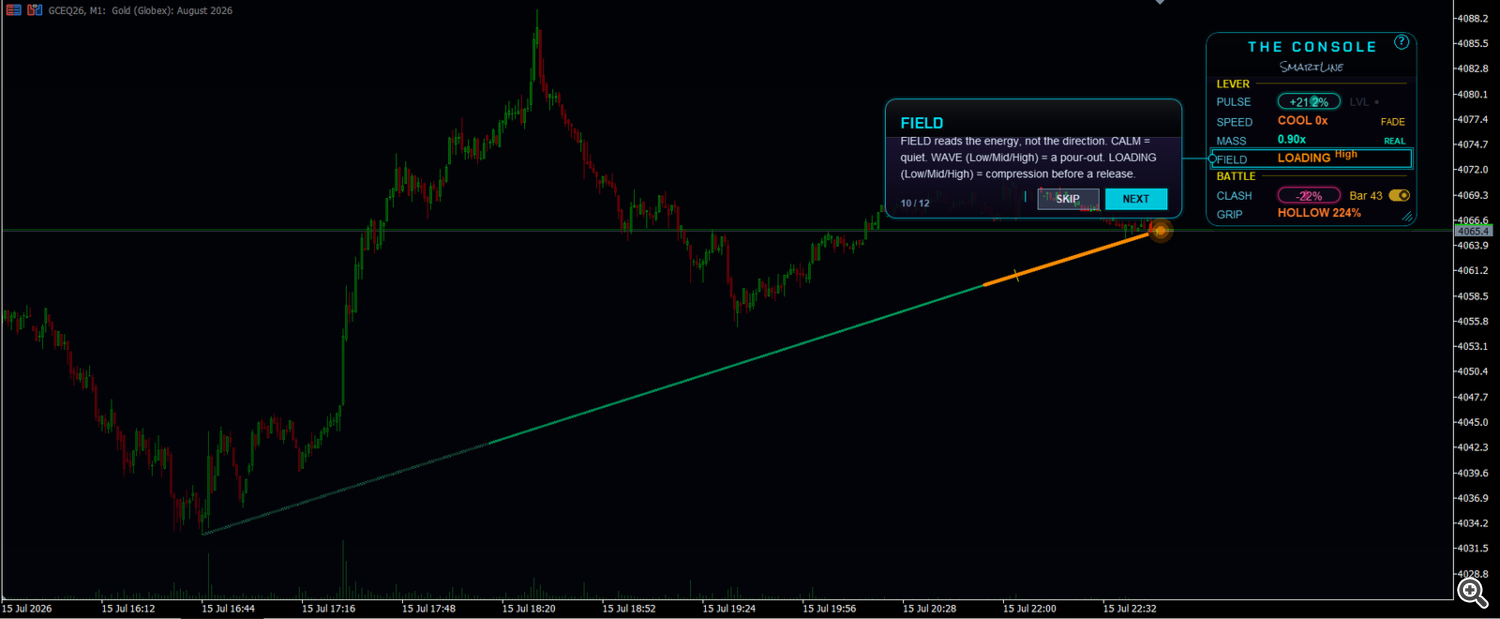The height and width of the screenshot is (619, 1500).
Task: Click the magnifier zoom icon
Action: [1471, 592]
